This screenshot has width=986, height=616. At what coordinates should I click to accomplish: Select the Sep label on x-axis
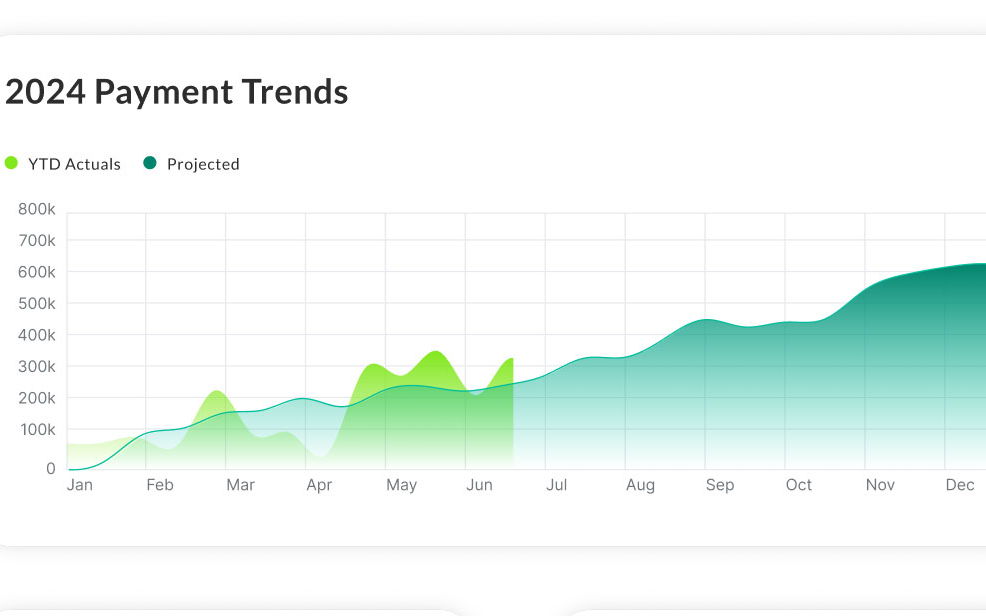pyautogui.click(x=719, y=485)
